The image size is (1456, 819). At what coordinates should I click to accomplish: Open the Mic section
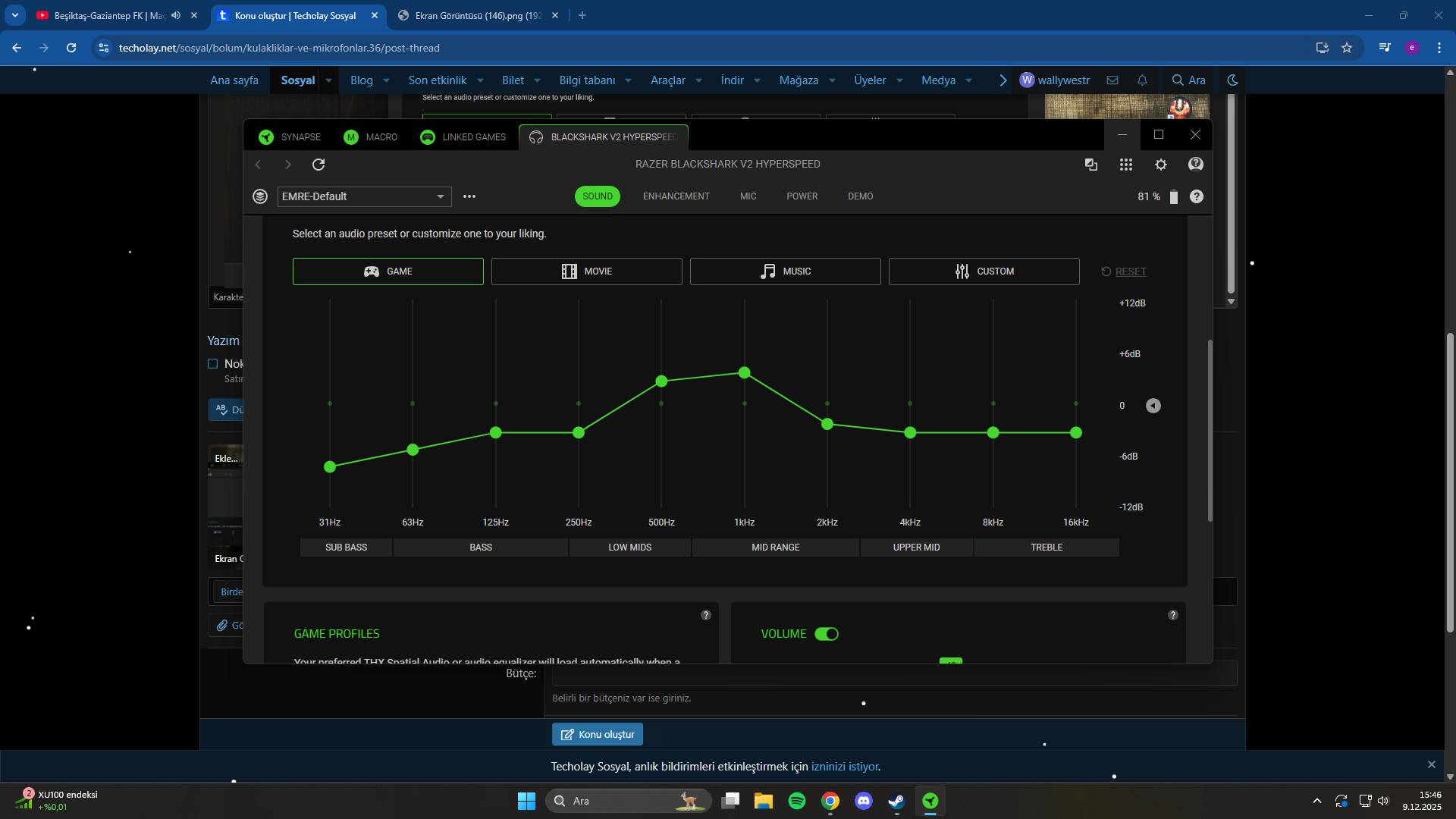[748, 196]
